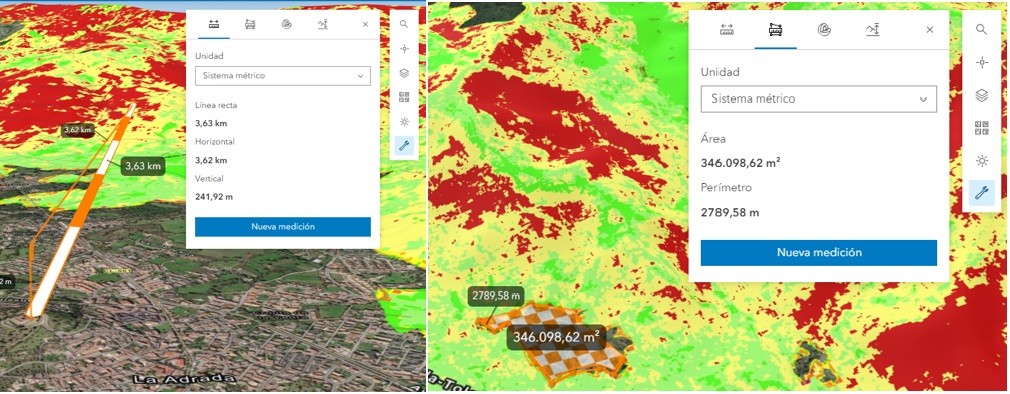Click Perímetro value 2789,58 m in panel
Screen dimensions: 1010x394
[x=730, y=212]
